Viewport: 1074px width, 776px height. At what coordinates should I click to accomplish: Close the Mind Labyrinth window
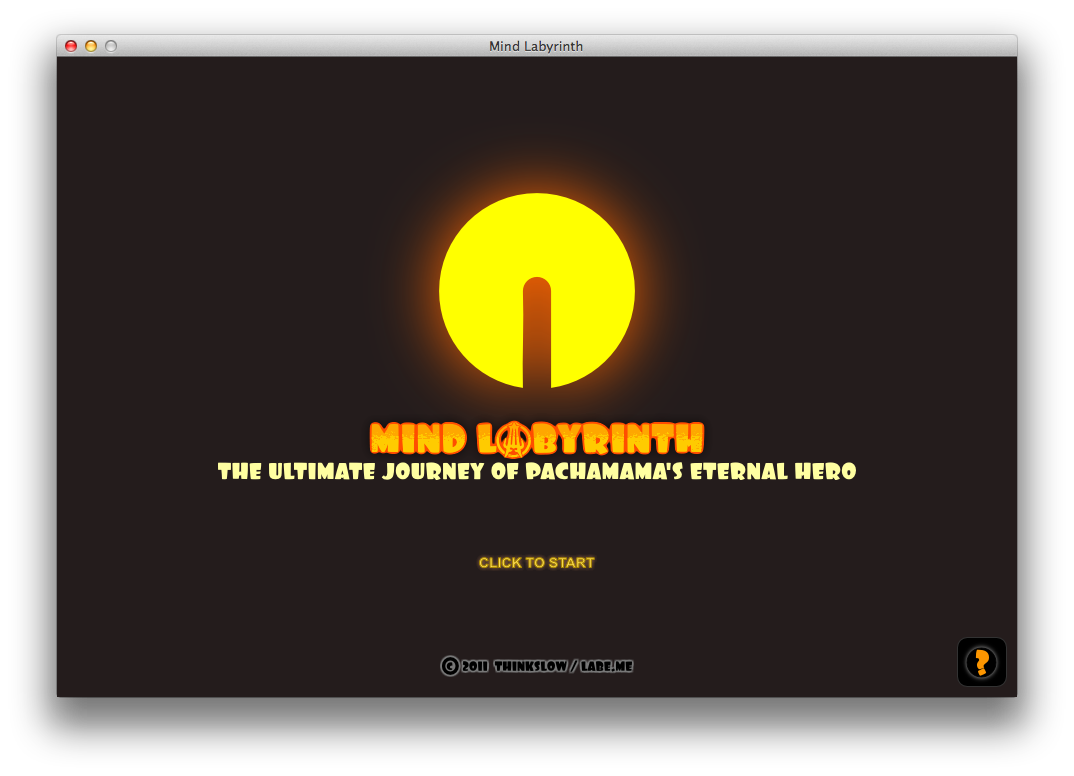pyautogui.click(x=71, y=46)
